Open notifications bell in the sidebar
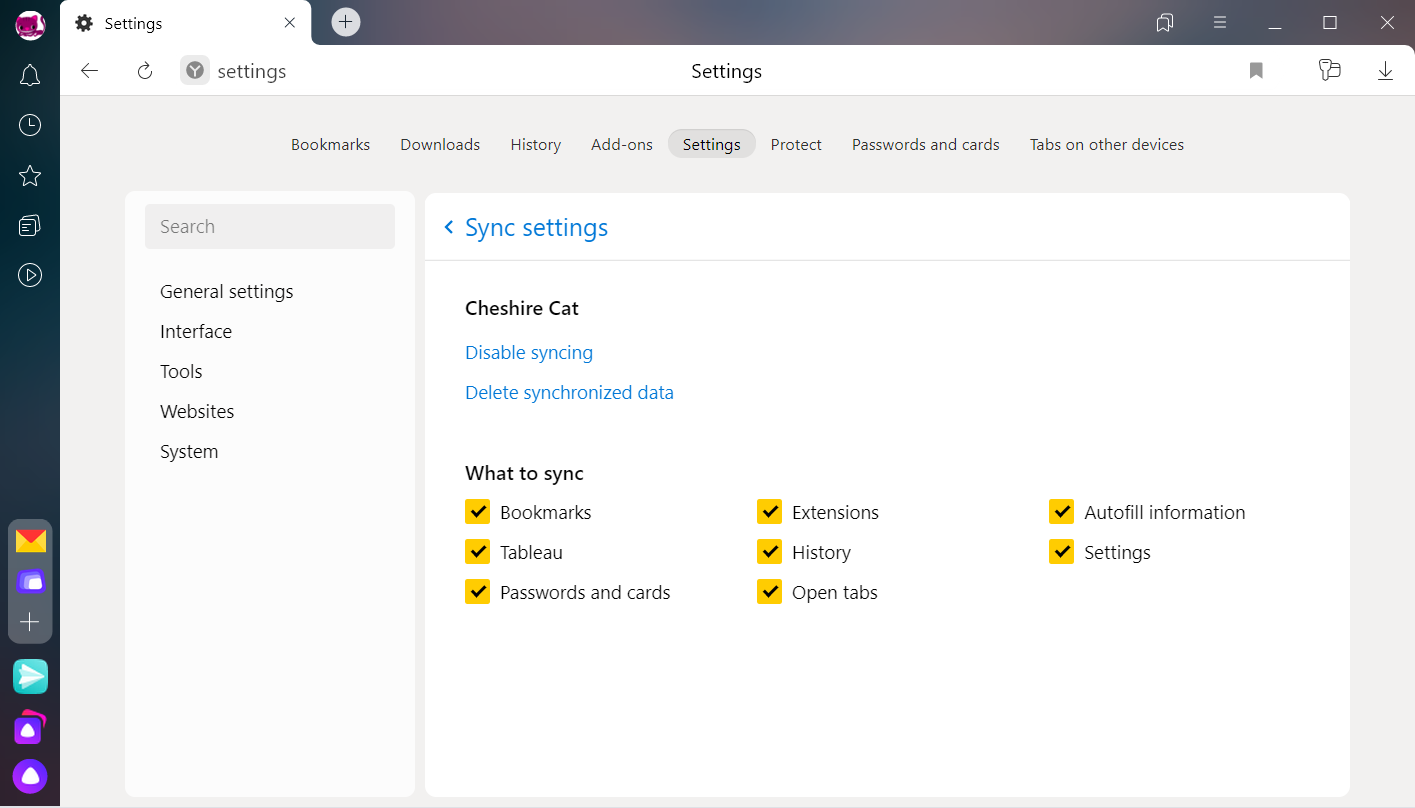 point(30,75)
